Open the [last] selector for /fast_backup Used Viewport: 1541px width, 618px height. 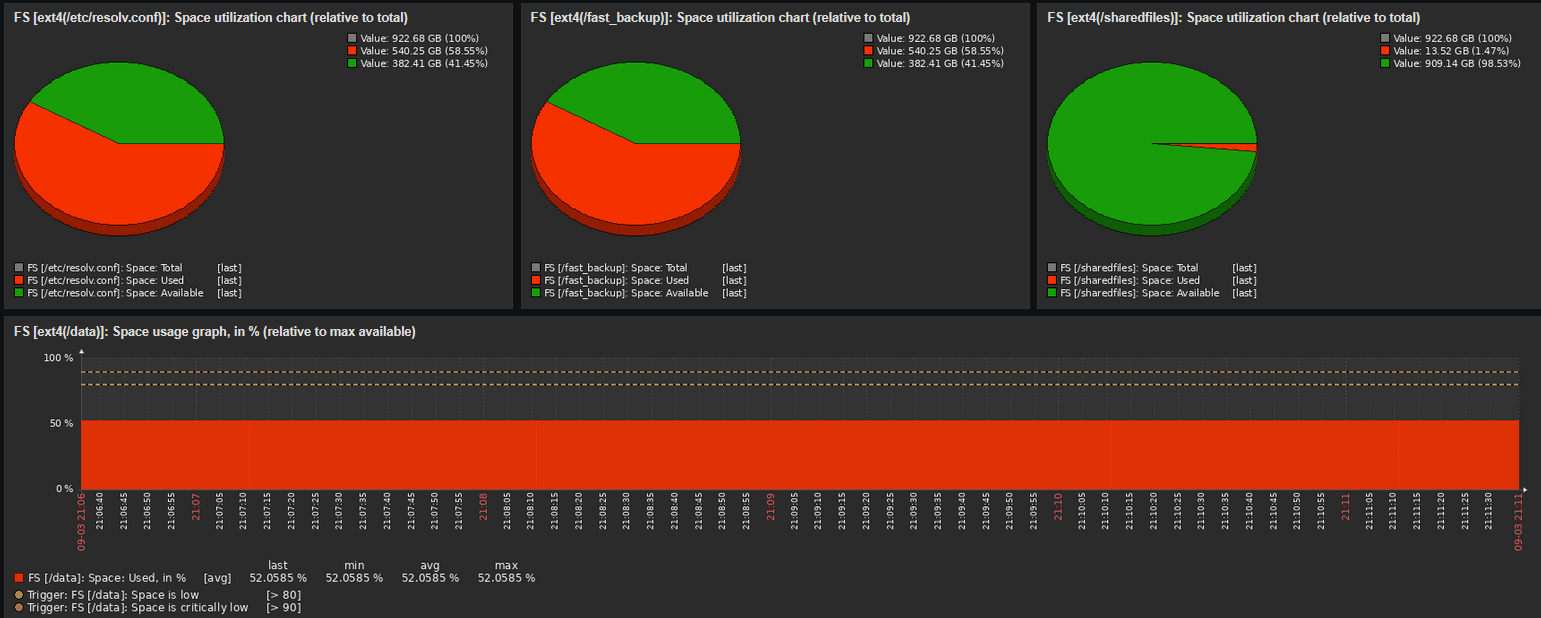734,280
